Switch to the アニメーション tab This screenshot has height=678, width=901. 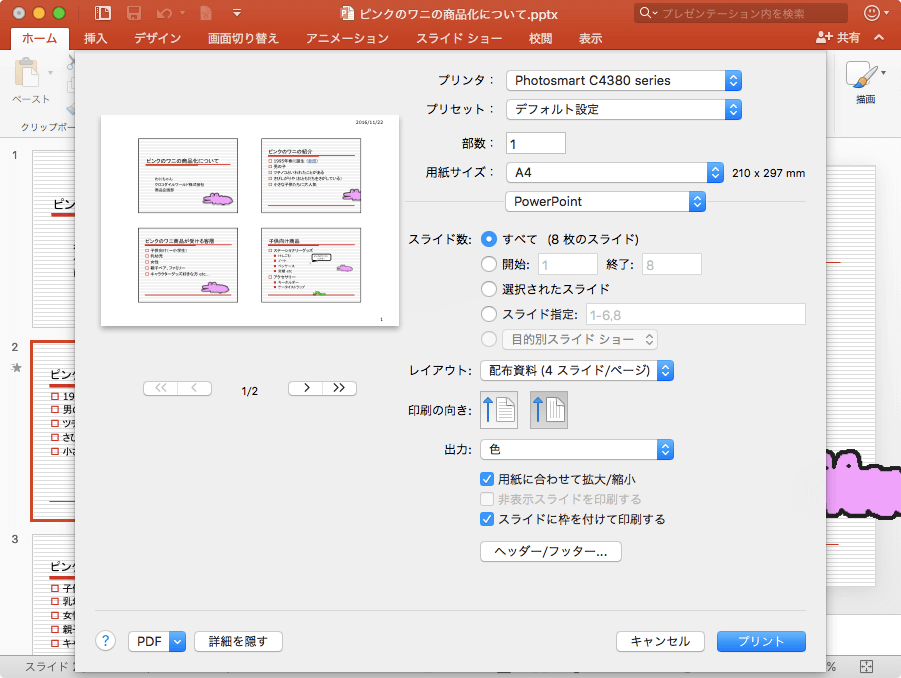[347, 38]
